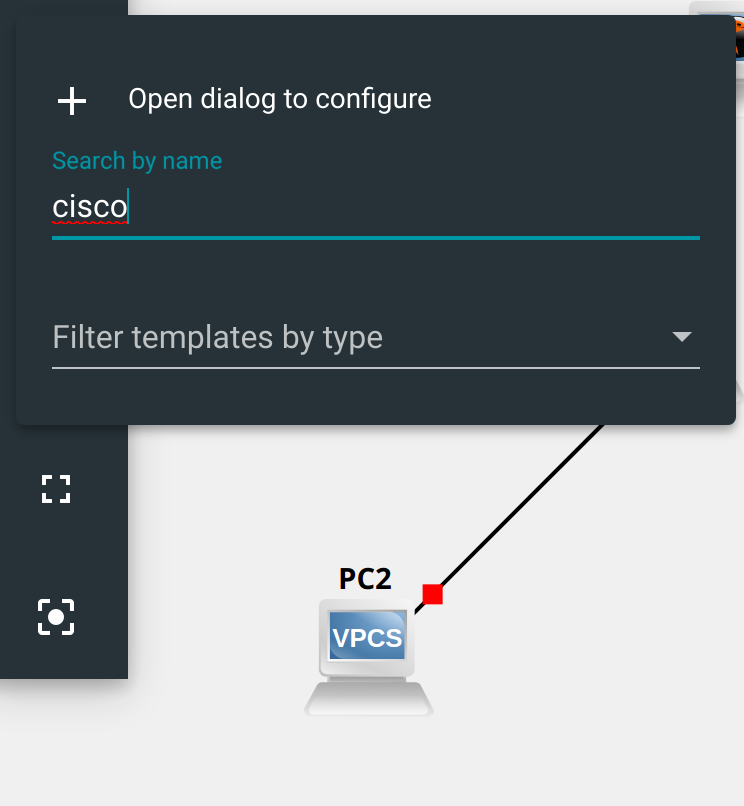Screen dimensions: 744x806
Task: Click the center-focus icon in the sidebar
Action: pyautogui.click(x=55, y=617)
